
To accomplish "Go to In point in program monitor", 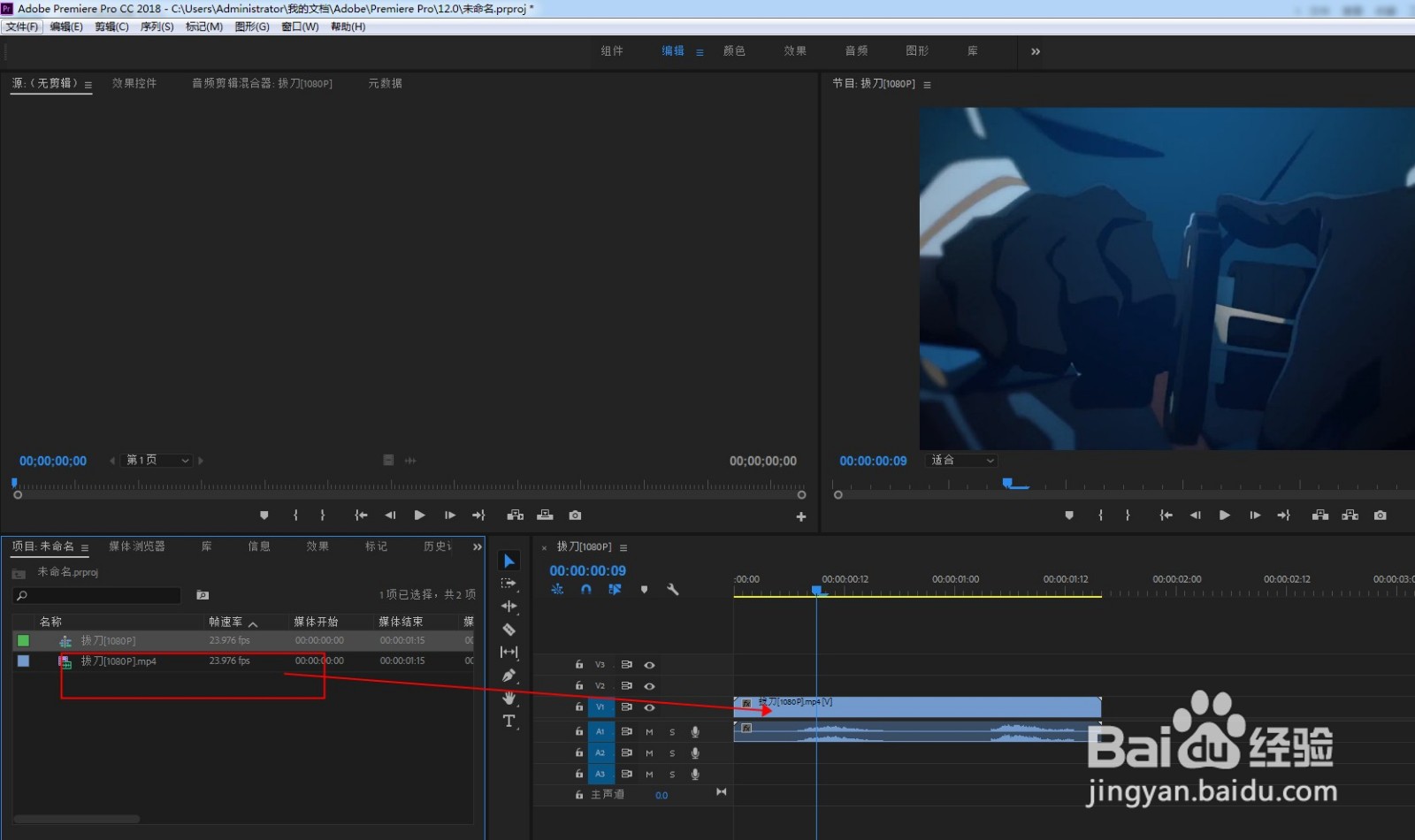I will coord(1166,515).
